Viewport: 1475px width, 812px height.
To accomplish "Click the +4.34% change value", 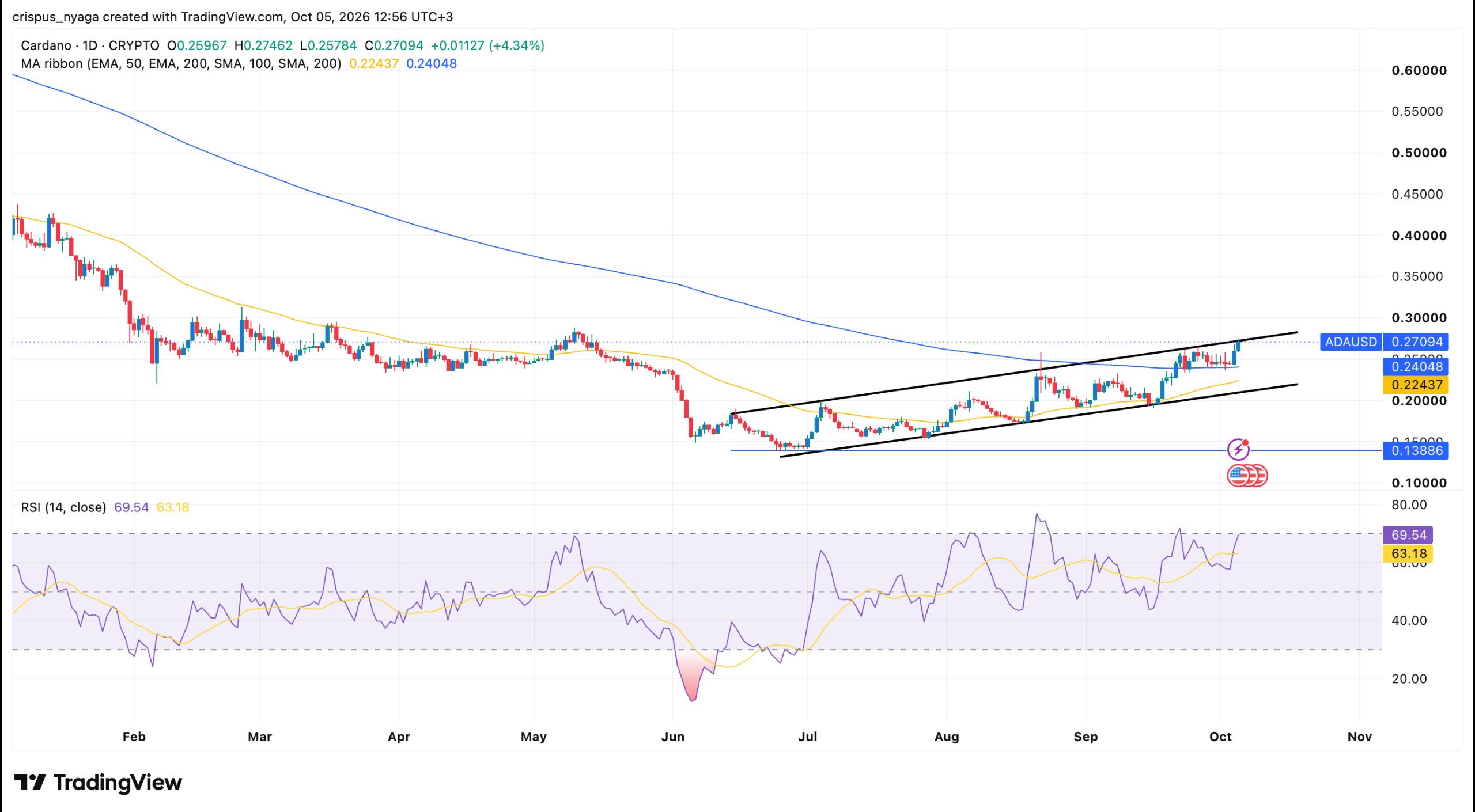I will pos(516,45).
